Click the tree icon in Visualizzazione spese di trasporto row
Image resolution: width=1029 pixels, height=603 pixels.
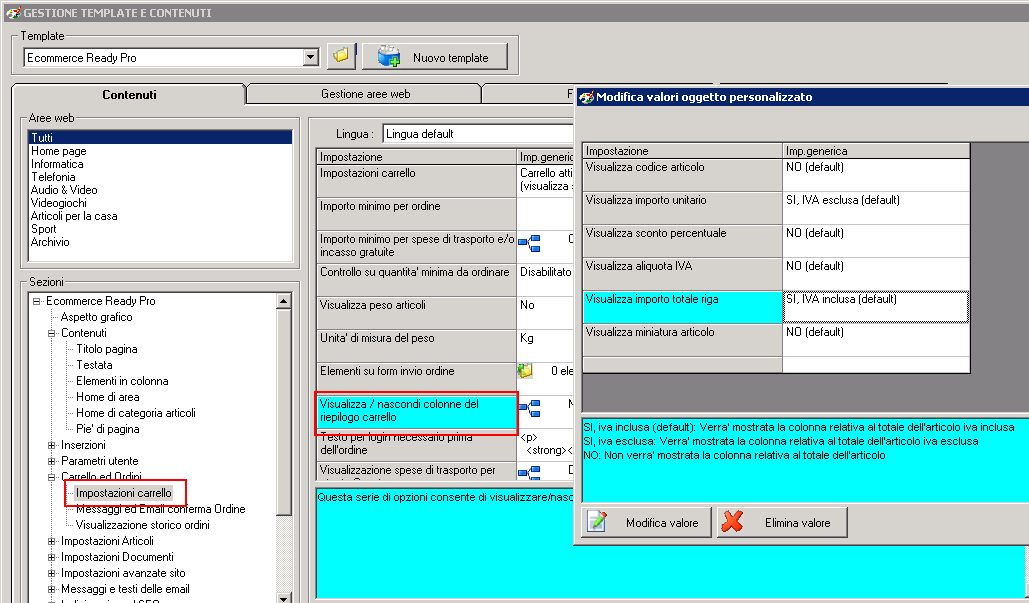pos(529,471)
